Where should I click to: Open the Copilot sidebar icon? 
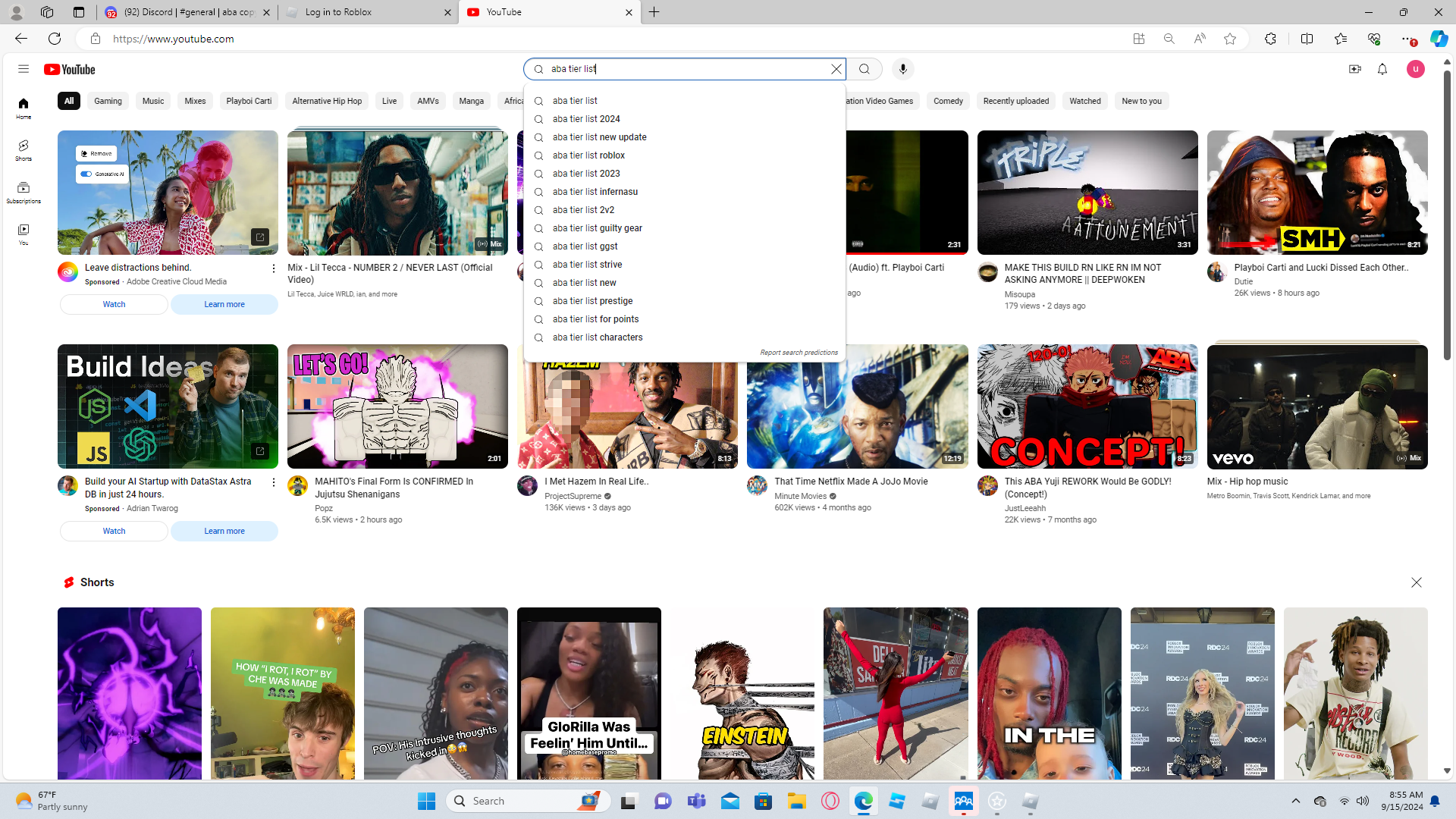tap(1439, 39)
